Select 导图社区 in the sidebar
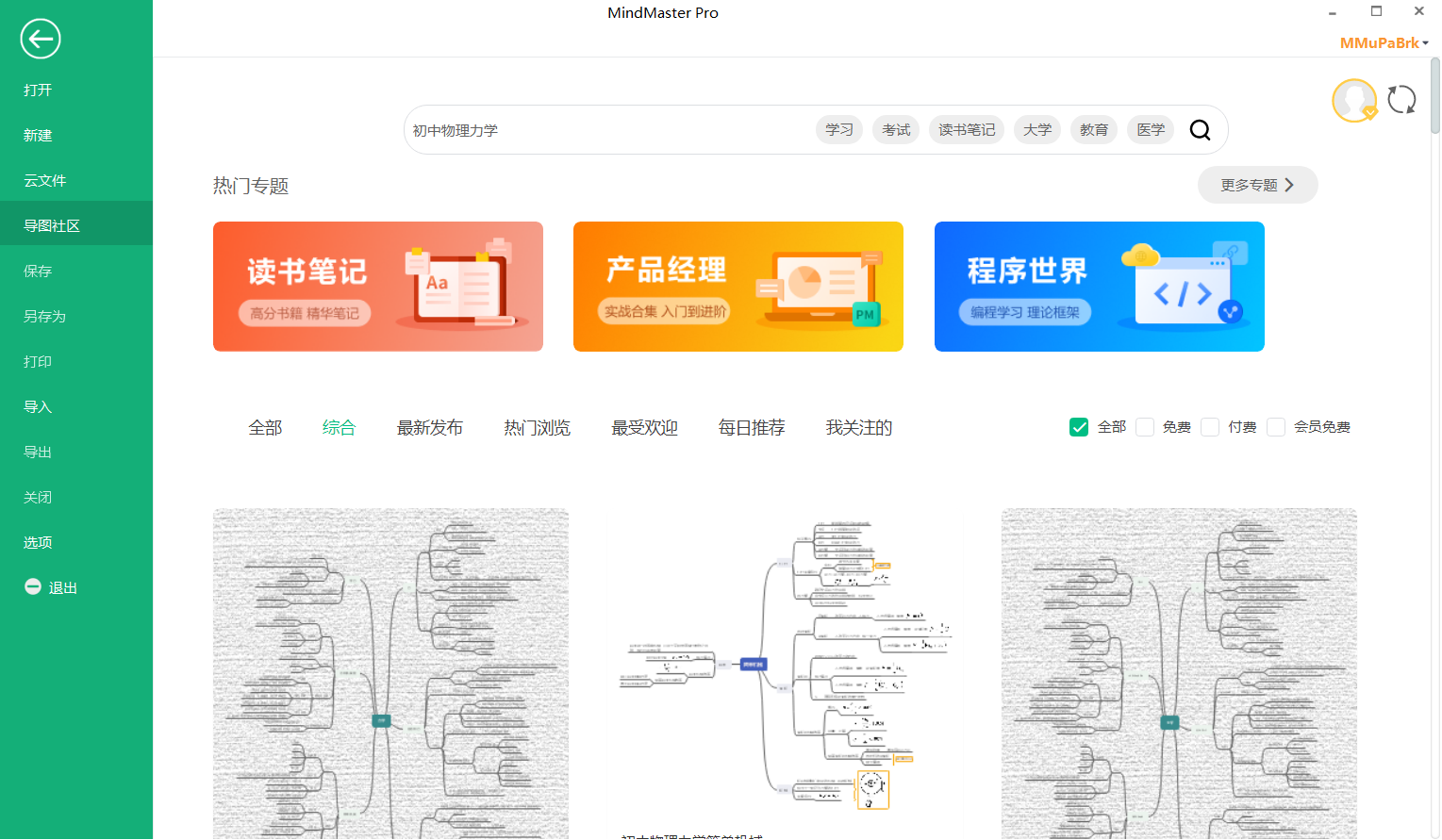Screen dimensions: 1442x840 pos(76,225)
